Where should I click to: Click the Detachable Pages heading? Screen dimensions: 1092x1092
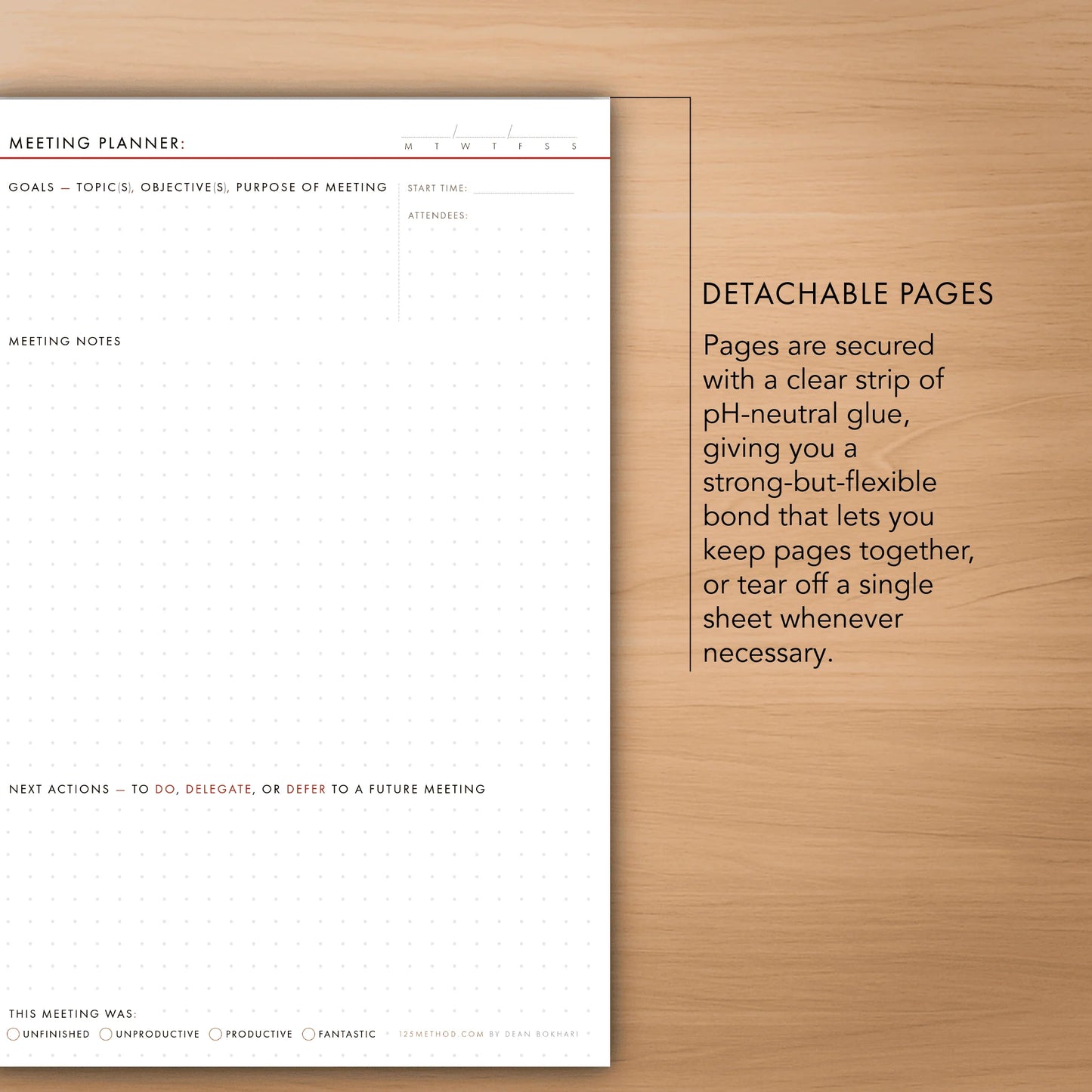(x=847, y=294)
